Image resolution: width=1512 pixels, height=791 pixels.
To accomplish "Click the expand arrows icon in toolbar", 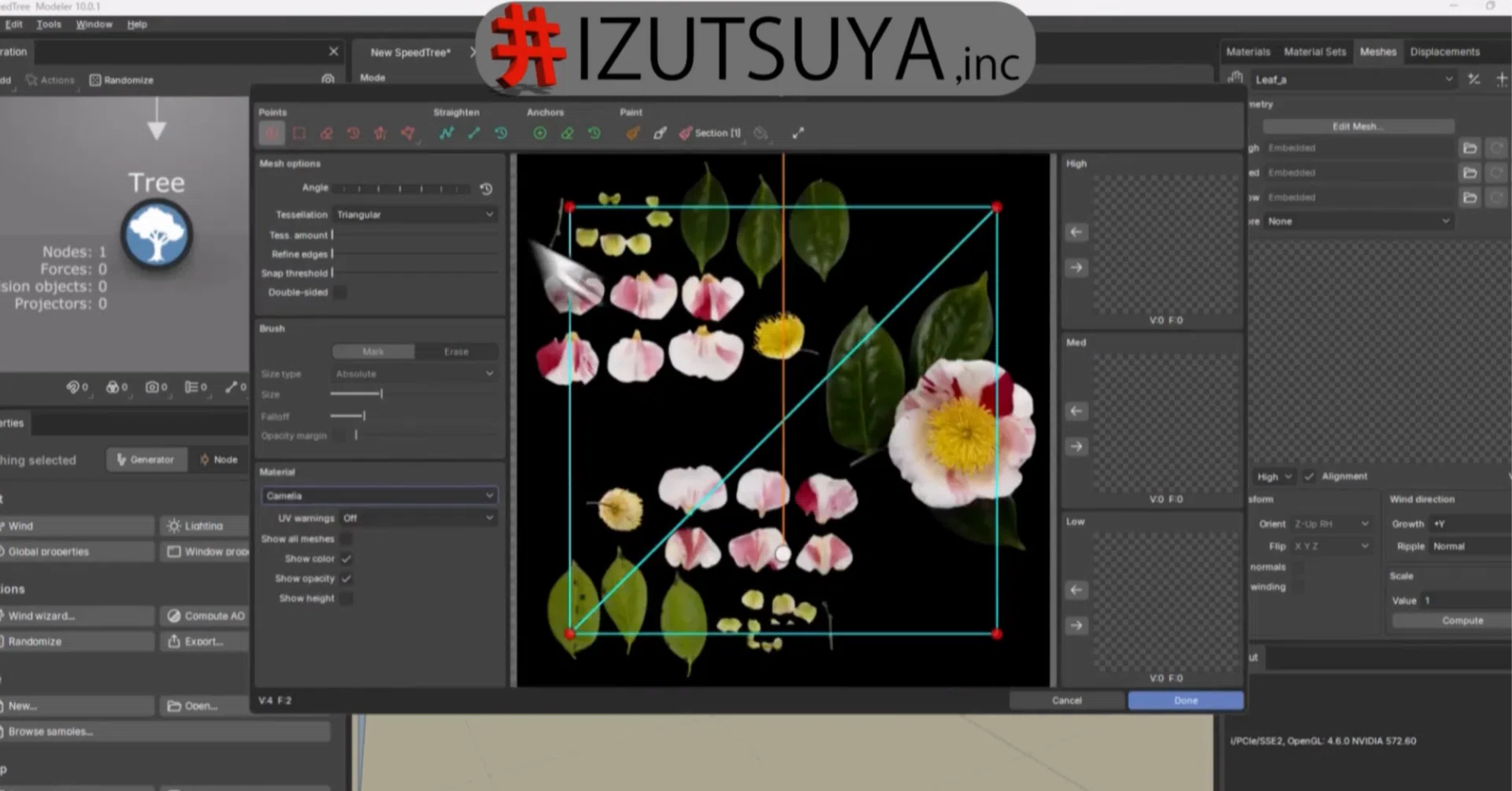I will pos(798,134).
